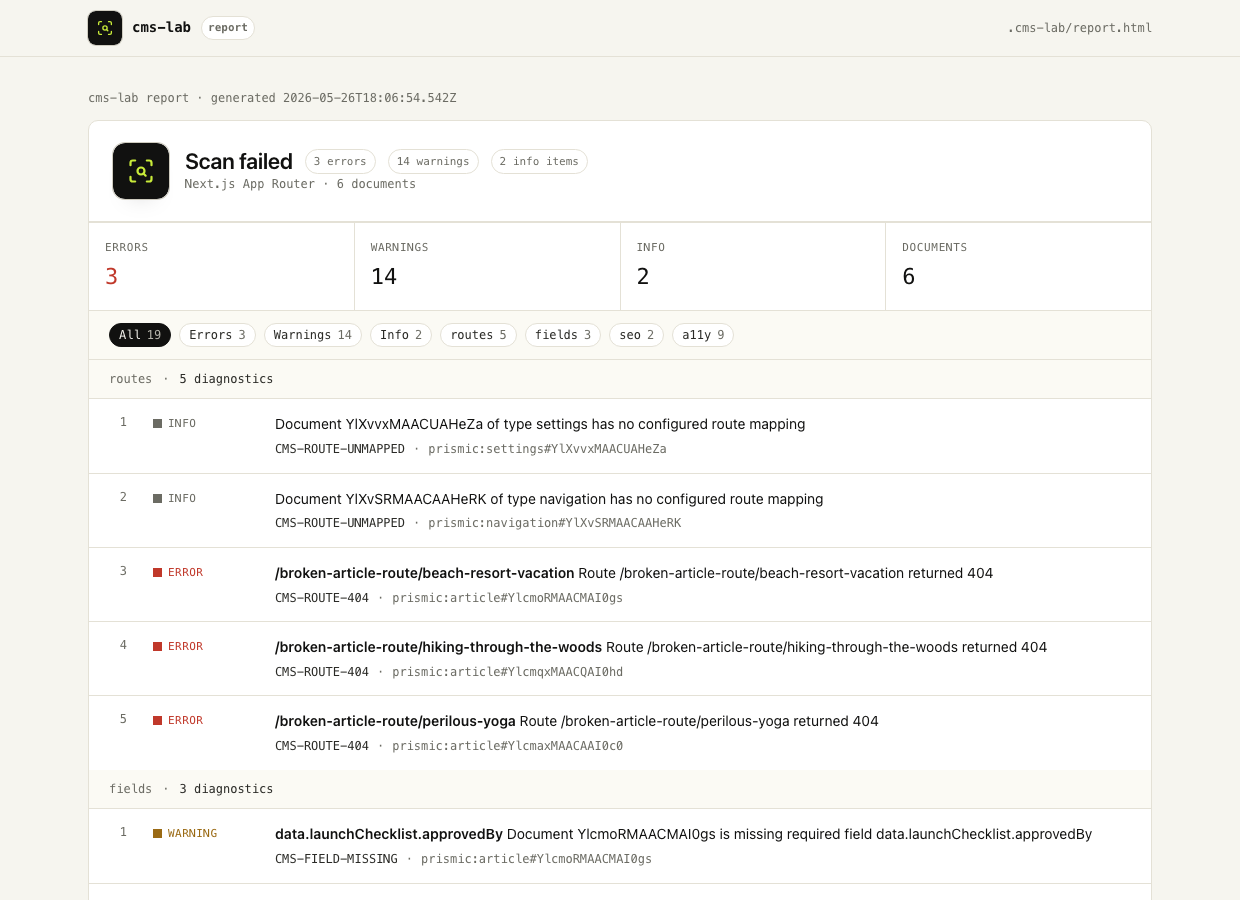Click the Info summary card
Image resolution: width=1240 pixels, height=900 pixels.
click(753, 266)
